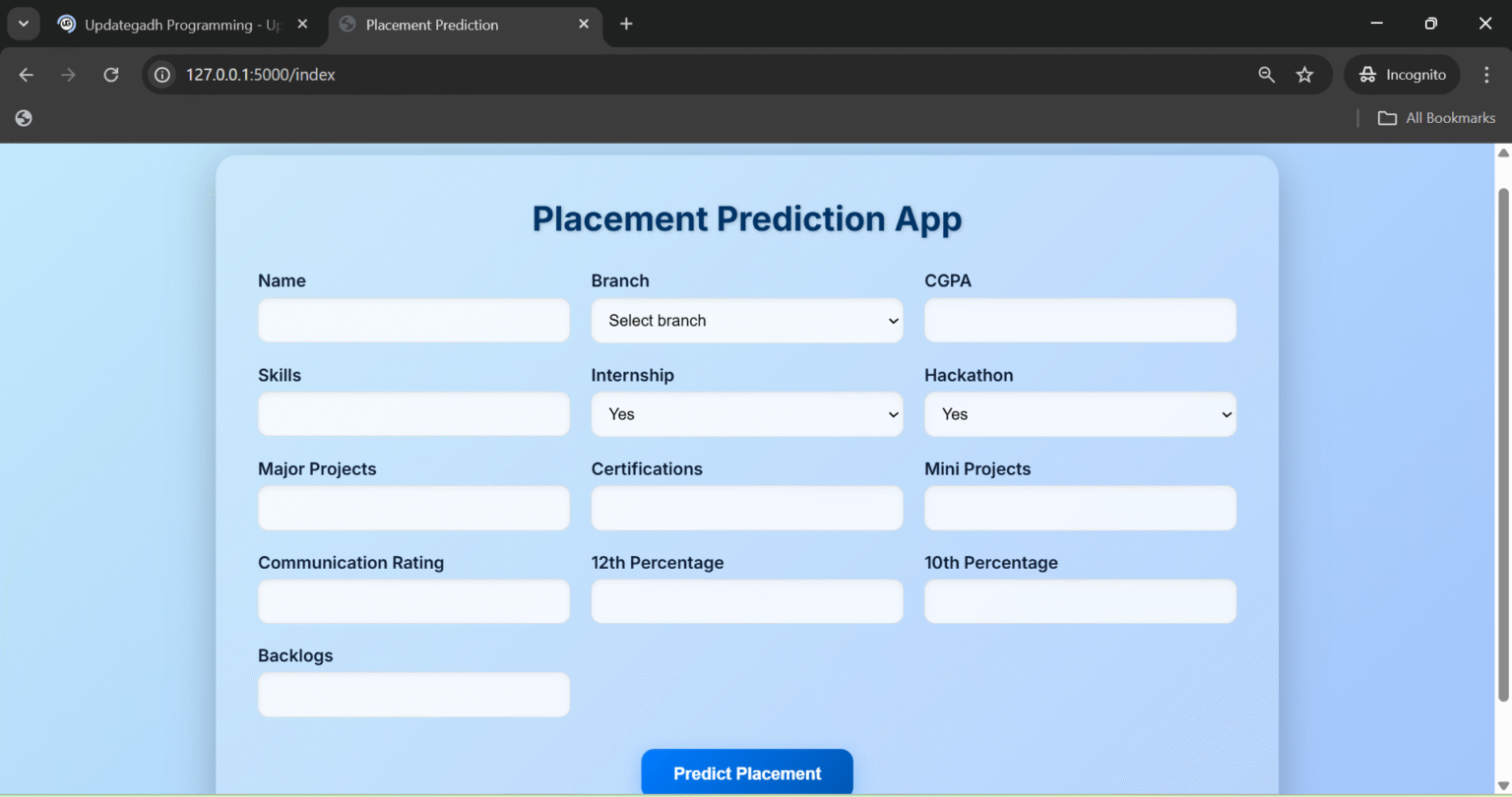Image resolution: width=1512 pixels, height=797 pixels.
Task: Click the back navigation arrow
Action: (26, 74)
